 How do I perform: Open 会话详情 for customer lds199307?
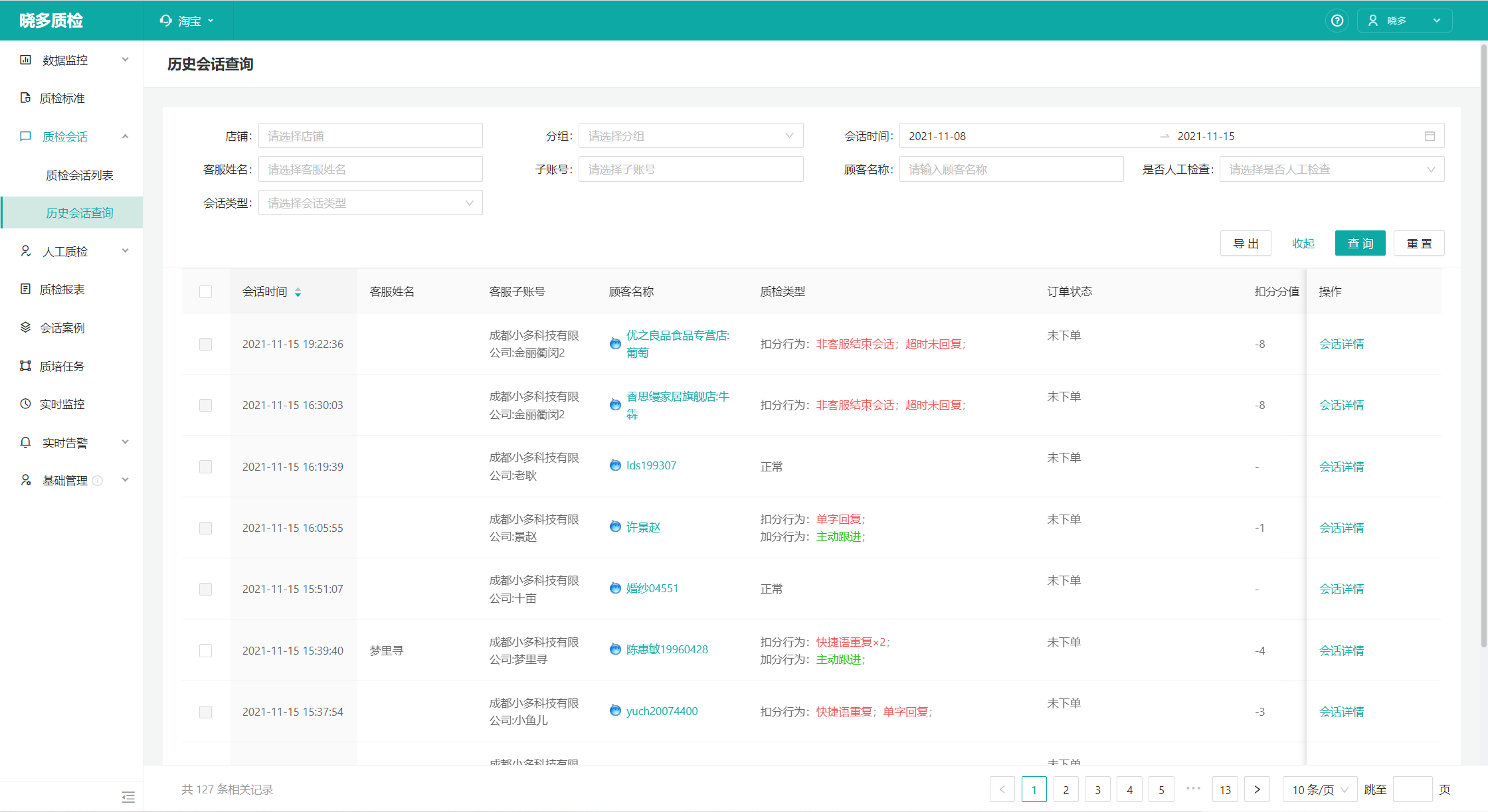pyautogui.click(x=1341, y=467)
